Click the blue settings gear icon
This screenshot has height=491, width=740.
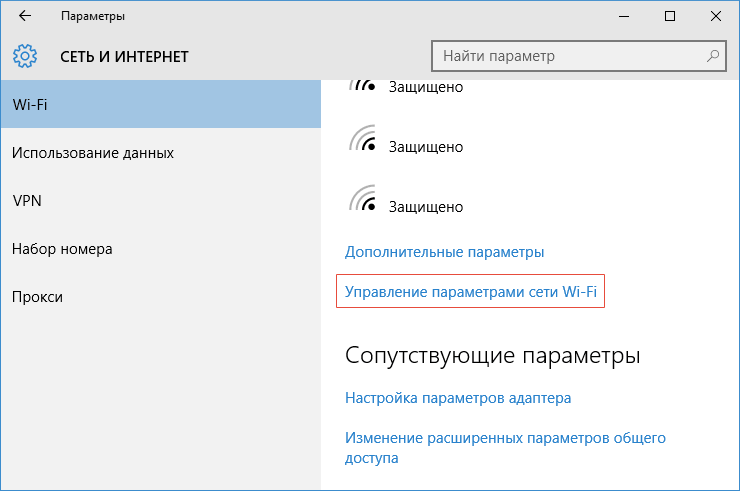(x=25, y=56)
